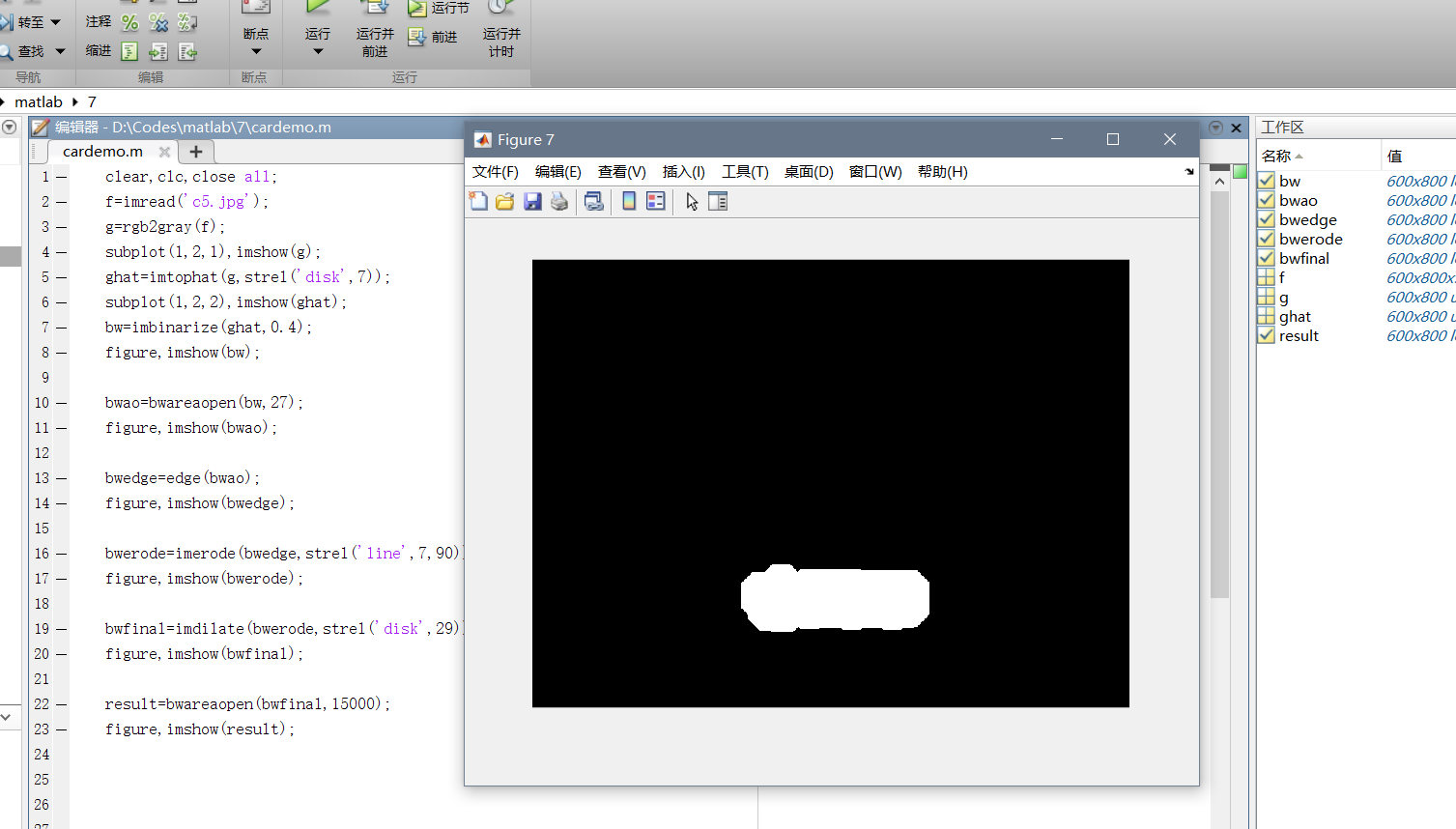
Task: Click the 运行节 (run section) icon
Action: [x=417, y=9]
